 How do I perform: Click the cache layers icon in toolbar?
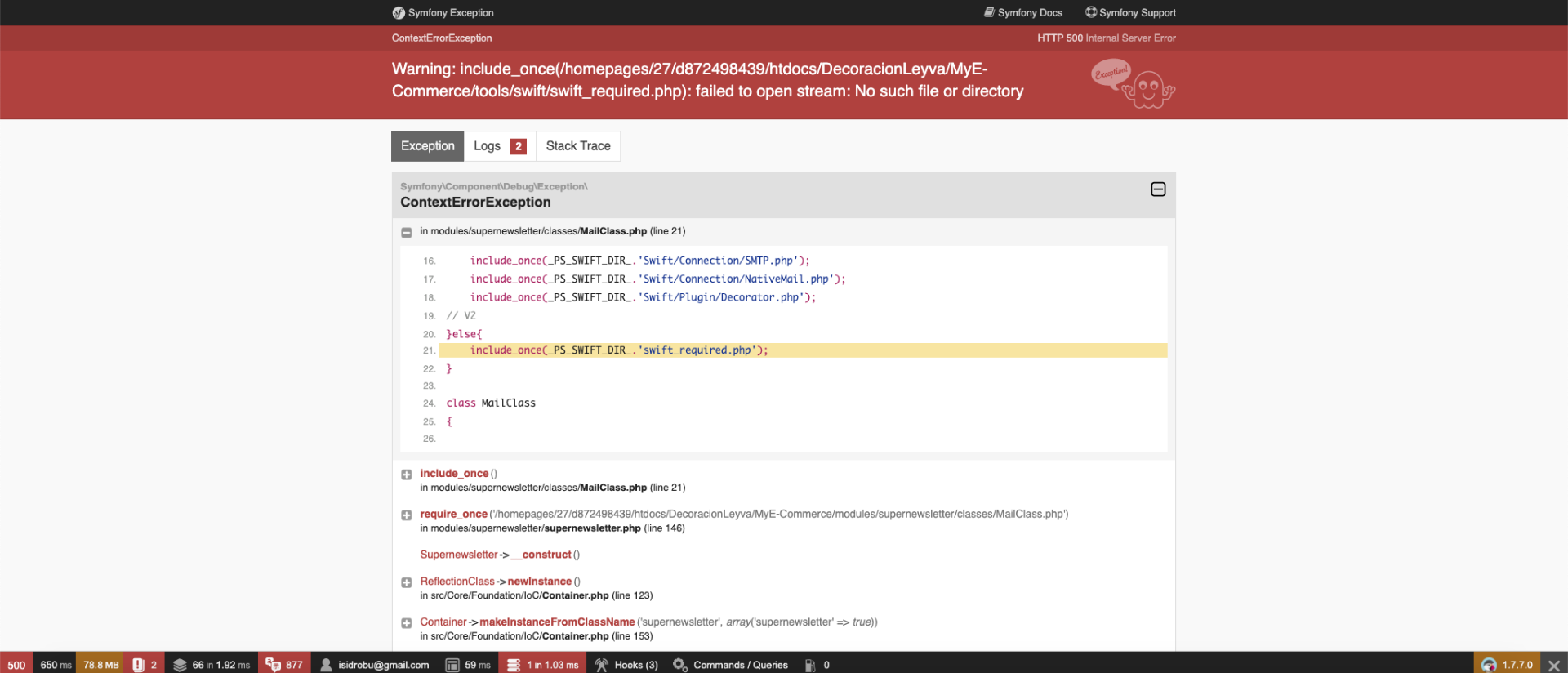coord(180,665)
